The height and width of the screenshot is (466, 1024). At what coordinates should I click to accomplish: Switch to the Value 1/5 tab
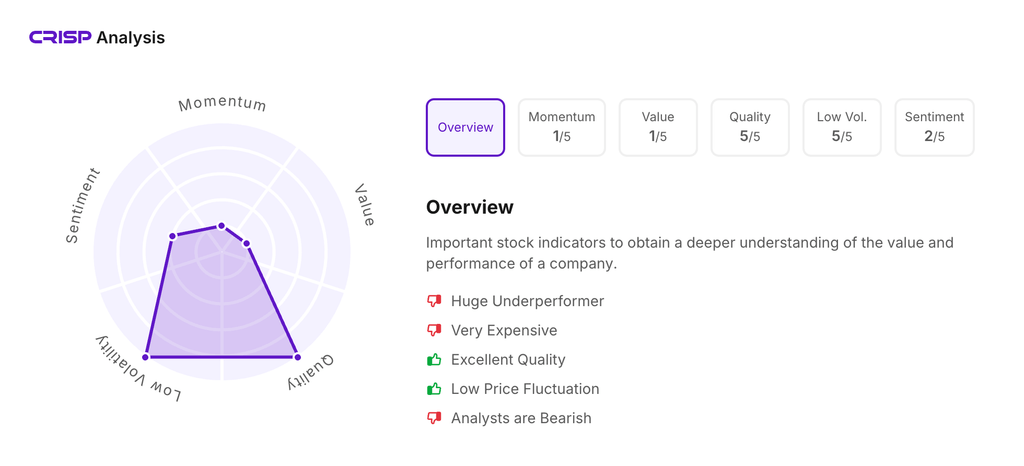[x=657, y=127]
